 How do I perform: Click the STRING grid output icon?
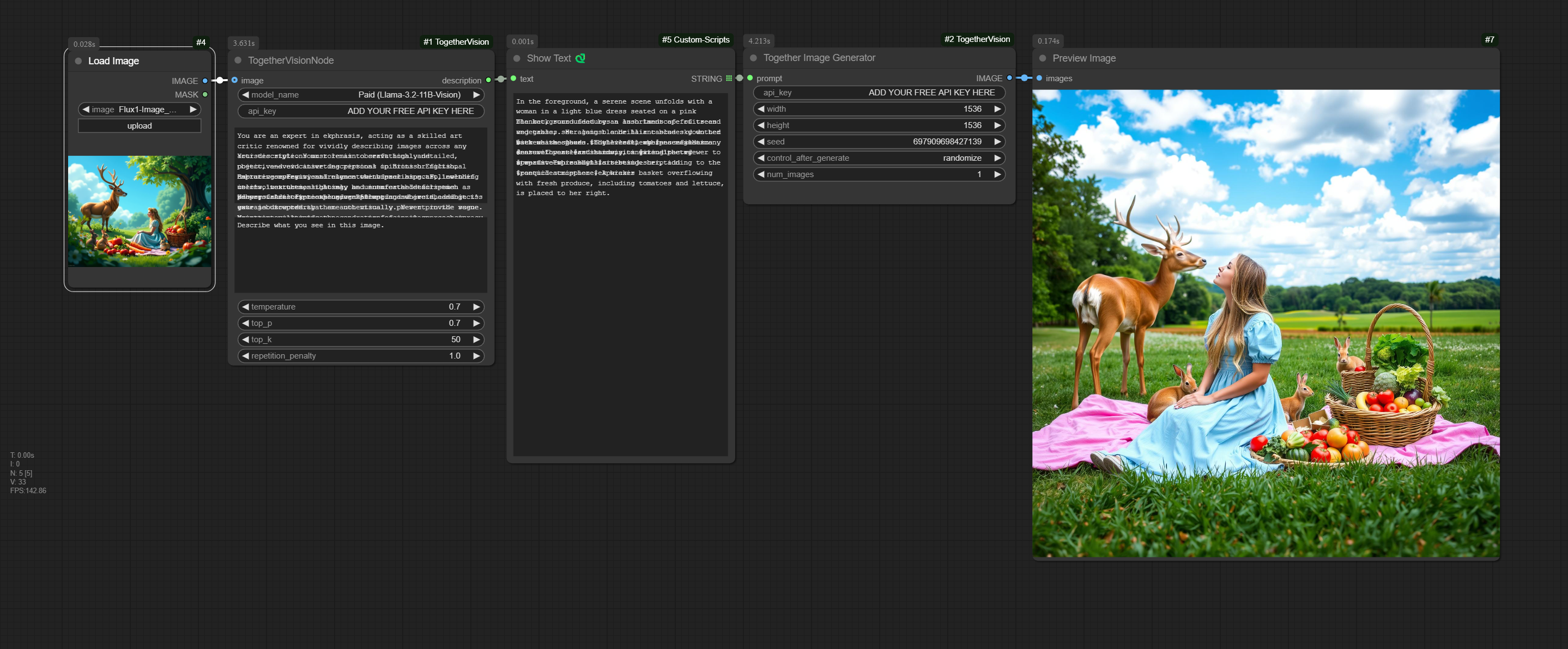point(729,78)
